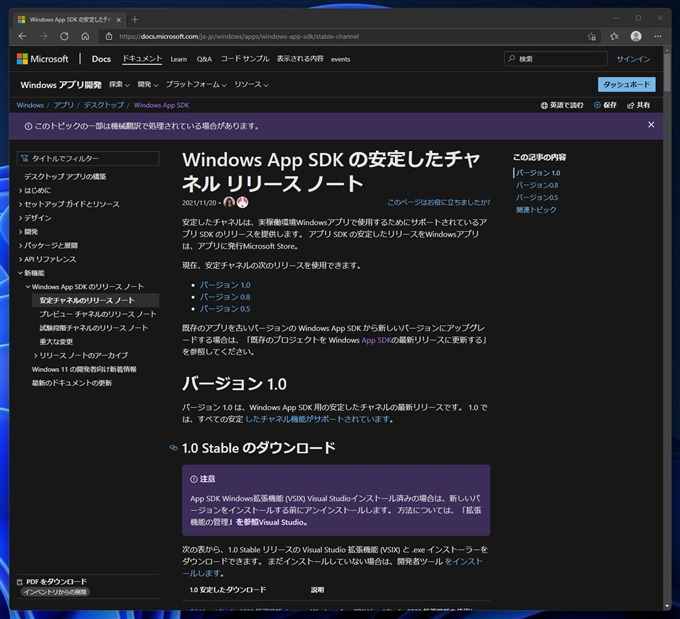The width and height of the screenshot is (680, 619).
Task: Dismiss the machine translation banner
Action: [651, 125]
